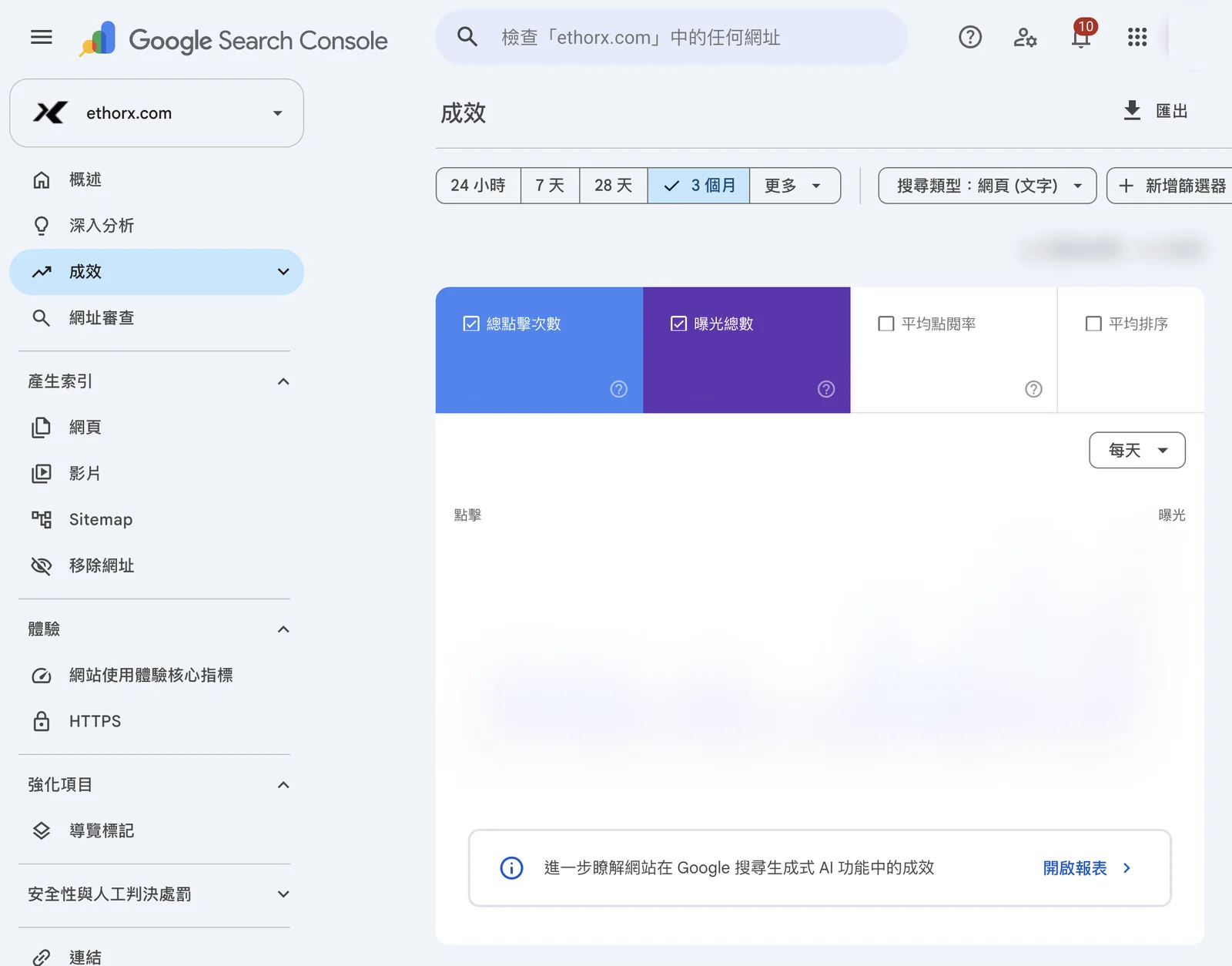This screenshot has width=1232, height=966.
Task: Enable 平均點閱率 checkbox
Action: [x=886, y=324]
